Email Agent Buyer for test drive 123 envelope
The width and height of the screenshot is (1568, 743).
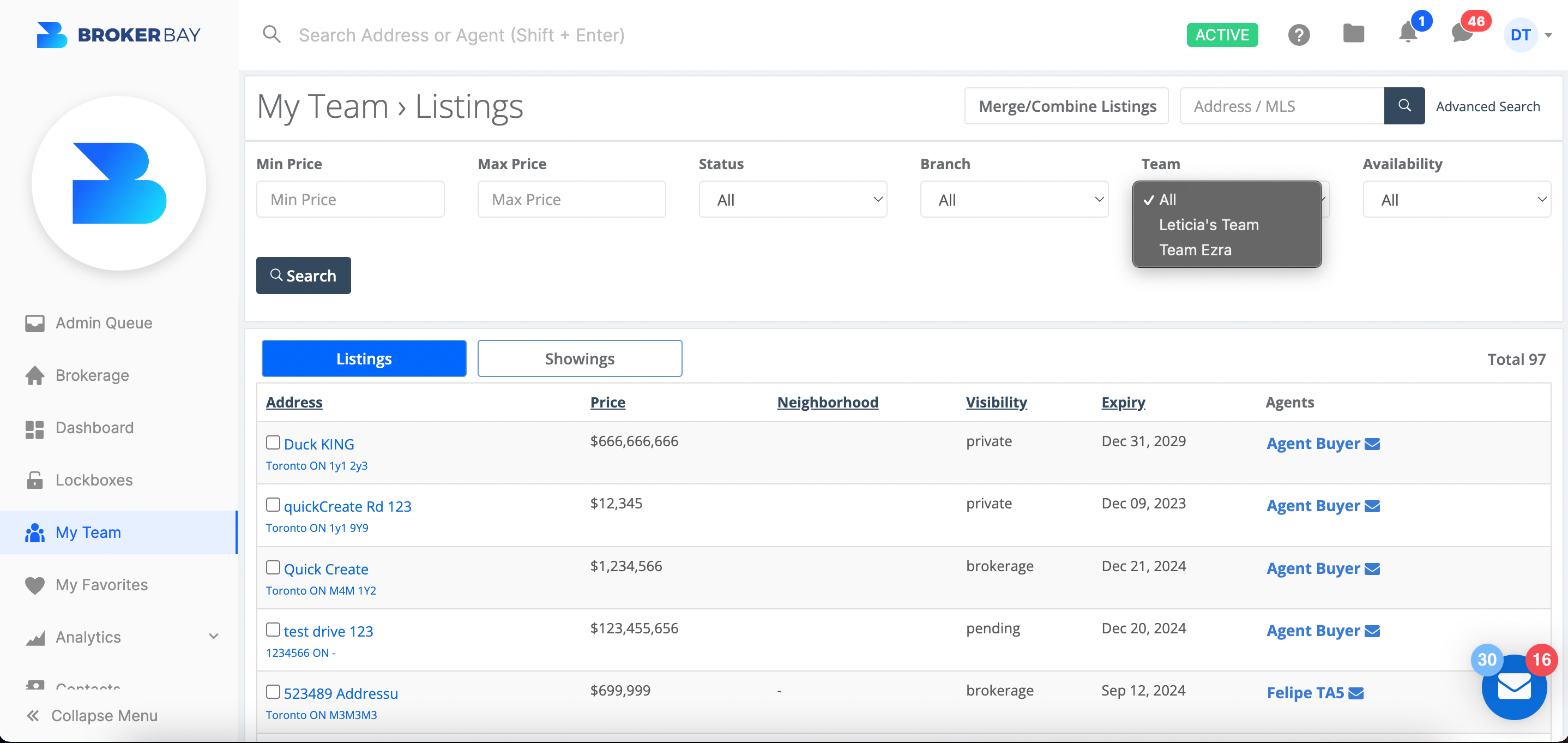pos(1372,631)
